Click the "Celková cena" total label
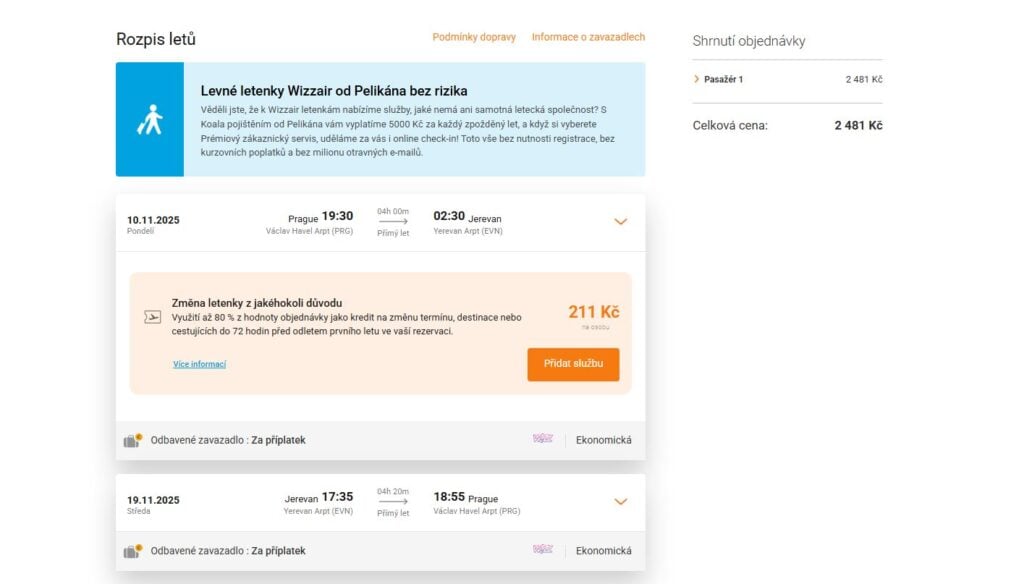The image size is (1024, 584). click(730, 126)
